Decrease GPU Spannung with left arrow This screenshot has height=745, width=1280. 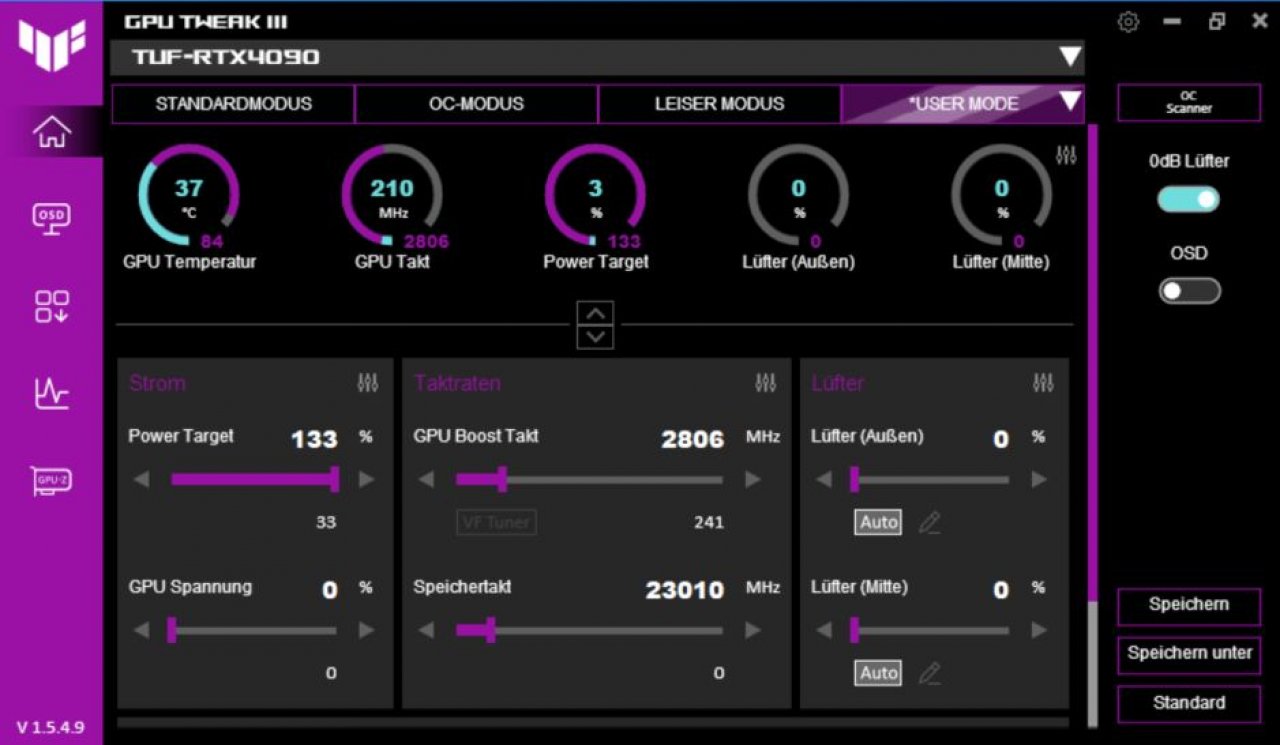tap(141, 630)
